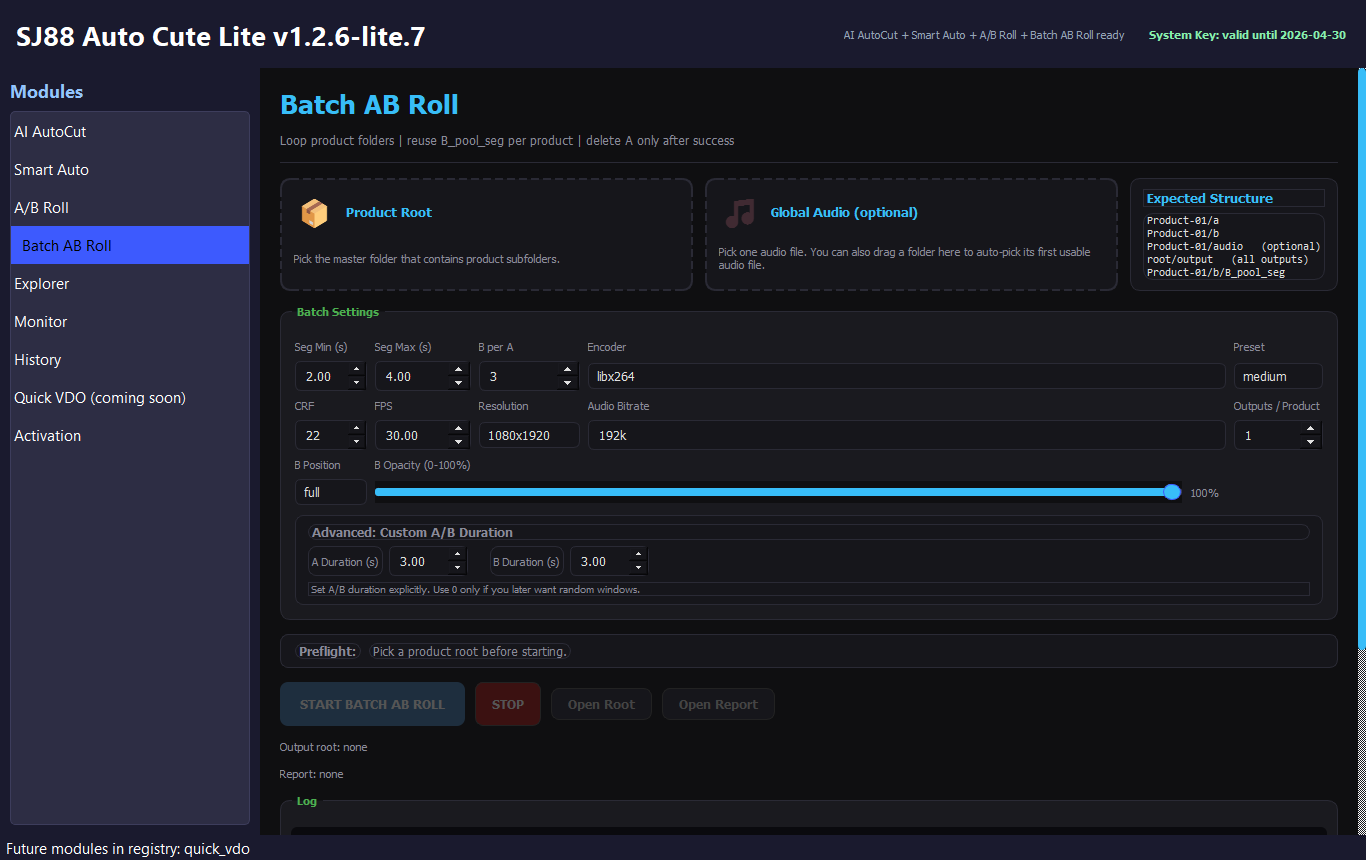
Task: Click the B Opacity slider handle
Action: 1172,492
